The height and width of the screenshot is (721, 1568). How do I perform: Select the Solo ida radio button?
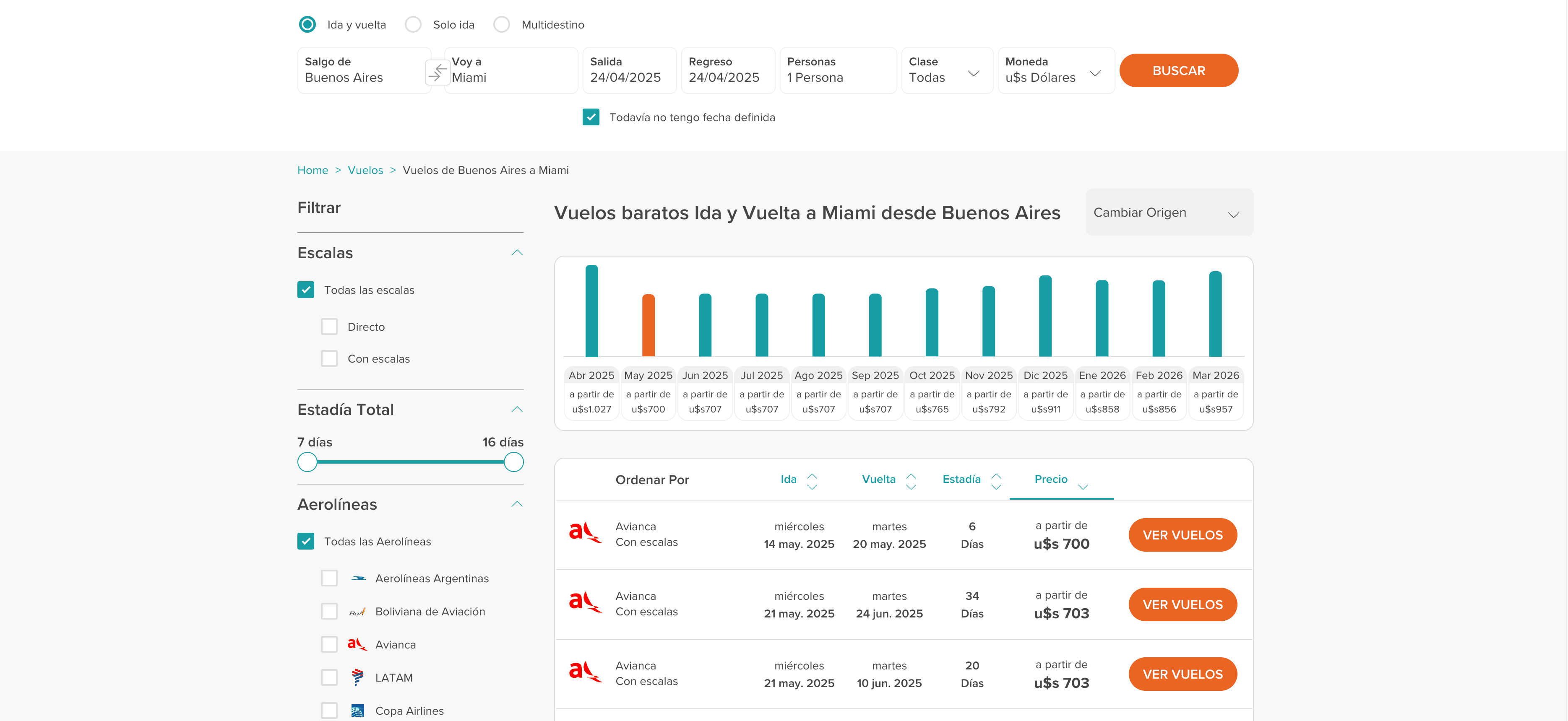(413, 24)
